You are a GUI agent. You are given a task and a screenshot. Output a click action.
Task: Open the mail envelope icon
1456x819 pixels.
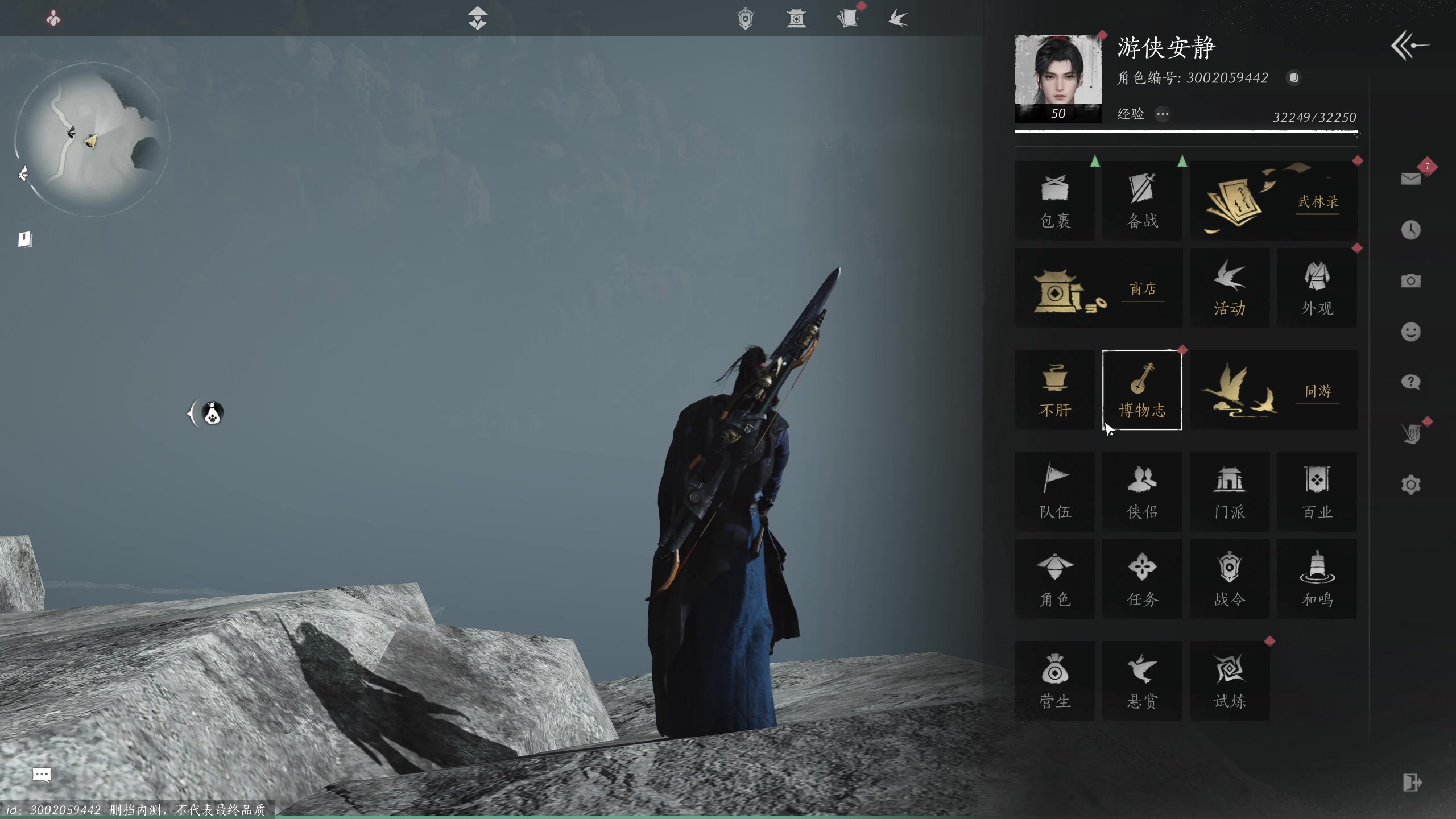[x=1410, y=179]
